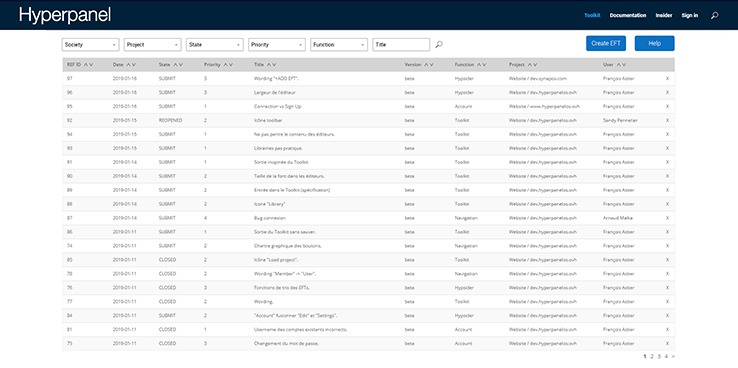Click the REOPENED state cell
The image size is (738, 368).
pyautogui.click(x=170, y=120)
